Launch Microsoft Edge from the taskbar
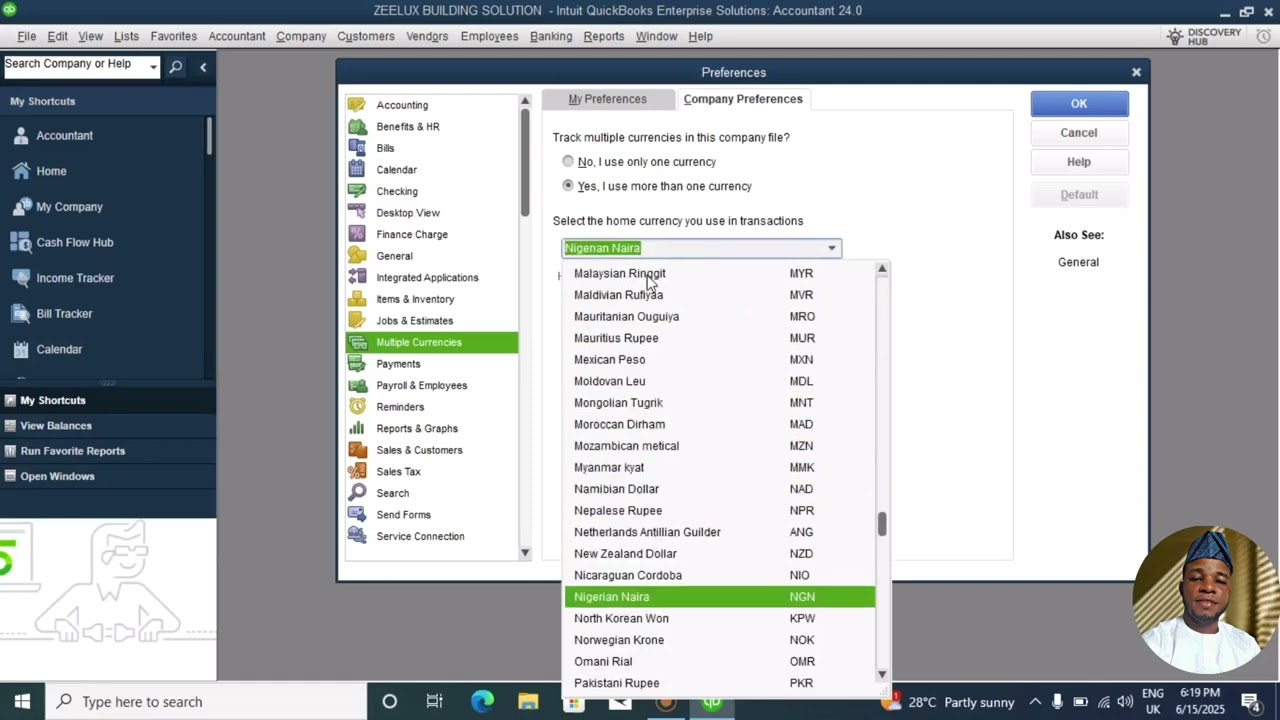 (482, 701)
